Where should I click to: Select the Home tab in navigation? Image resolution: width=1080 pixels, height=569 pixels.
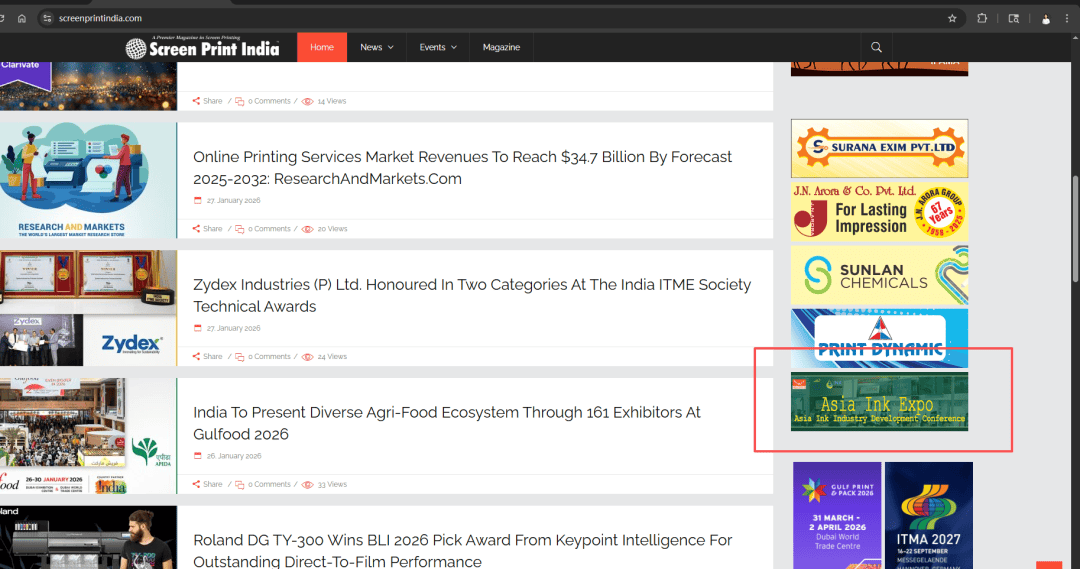322,47
